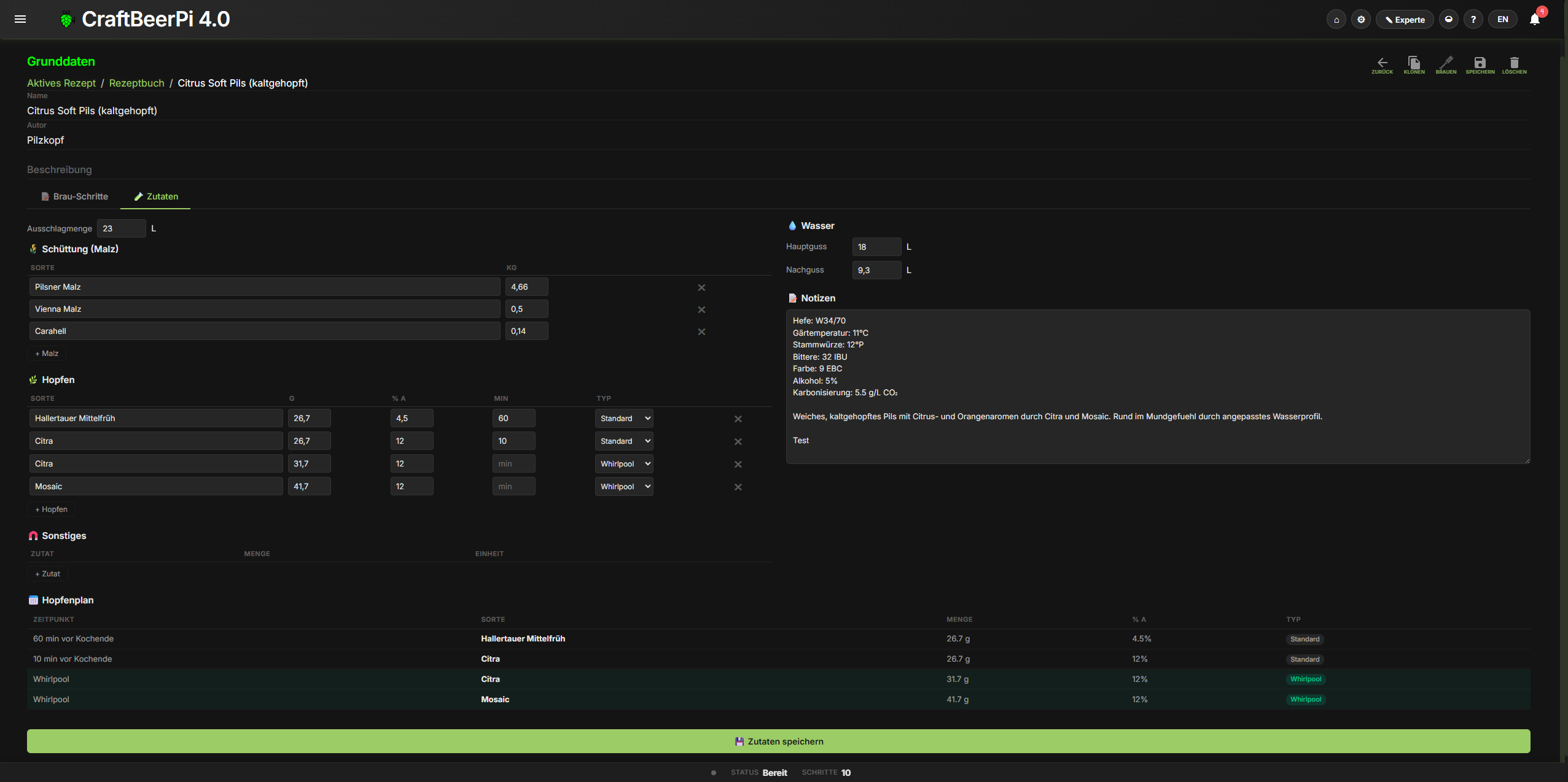Go back with the Zurück arrow
1568x782 pixels.
point(1382,63)
